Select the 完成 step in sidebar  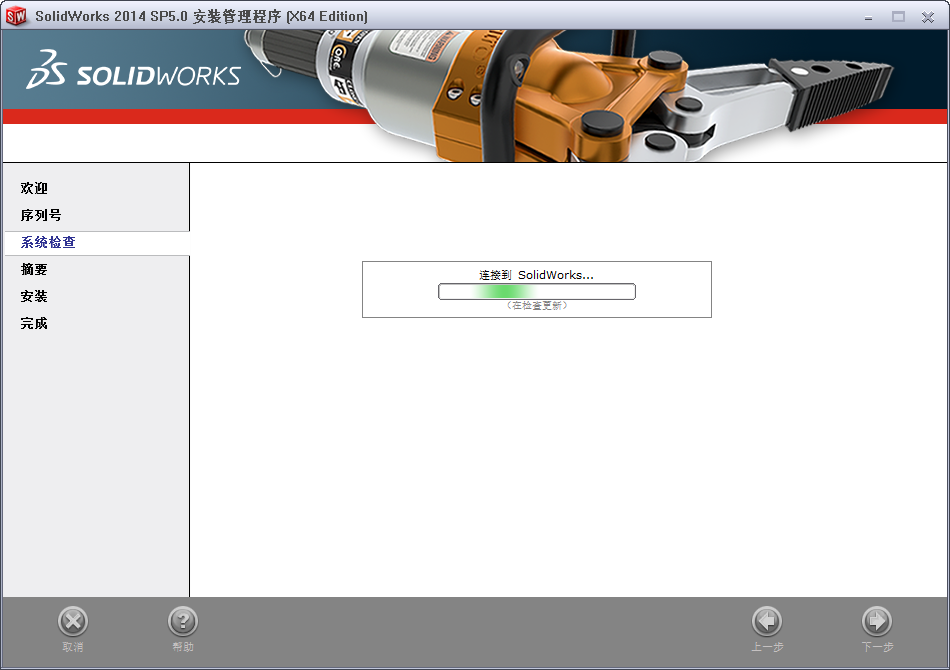pos(34,323)
